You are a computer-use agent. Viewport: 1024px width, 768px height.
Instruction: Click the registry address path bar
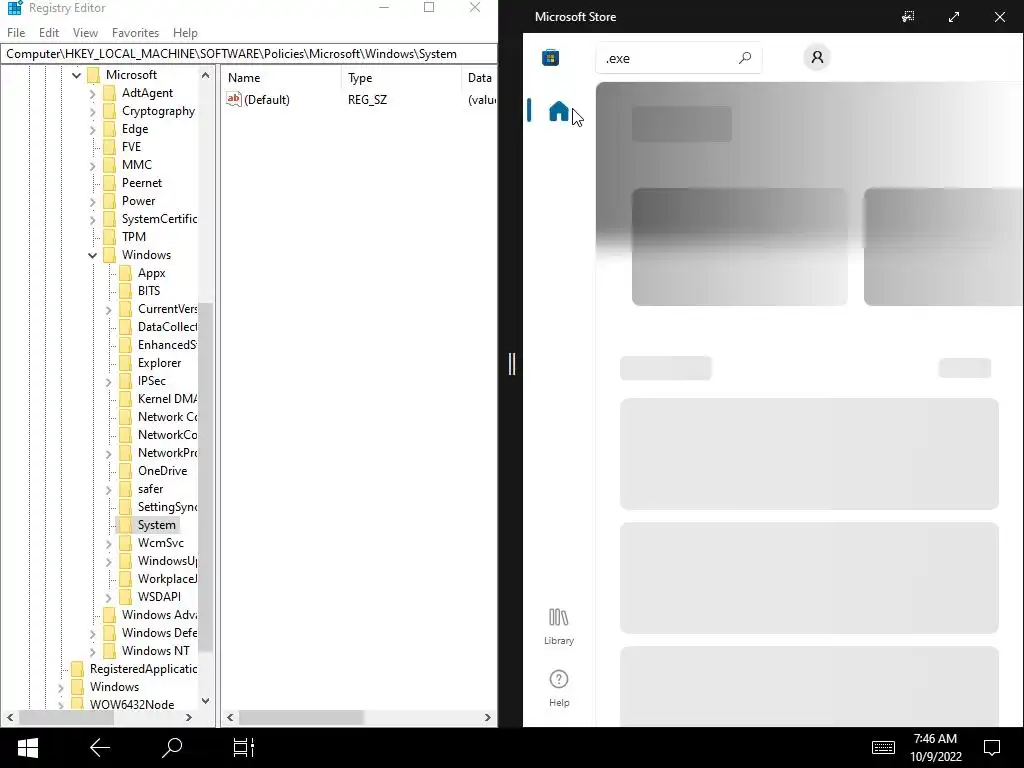point(248,54)
